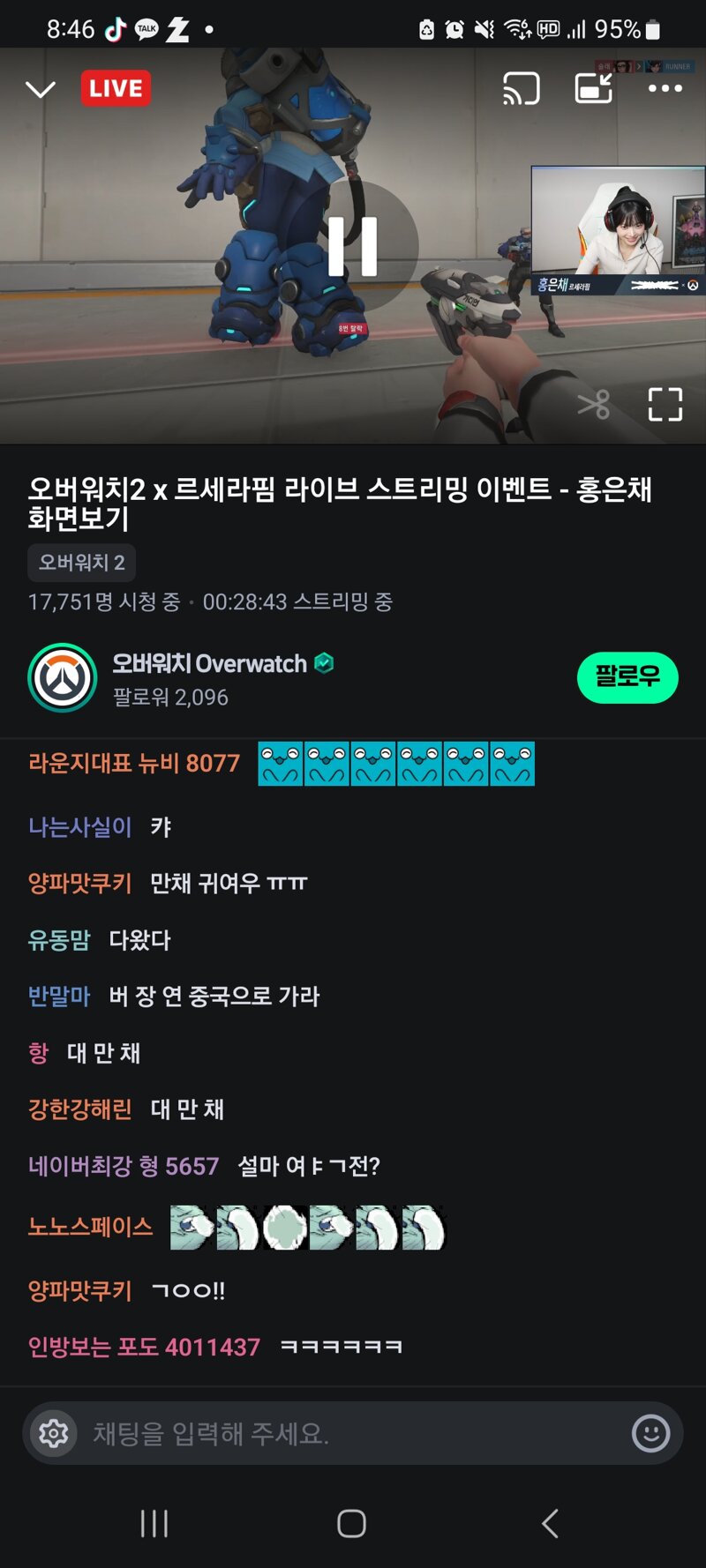This screenshot has width=706, height=1568.
Task: Open picture-in-picture popup player icon
Action: tap(594, 88)
